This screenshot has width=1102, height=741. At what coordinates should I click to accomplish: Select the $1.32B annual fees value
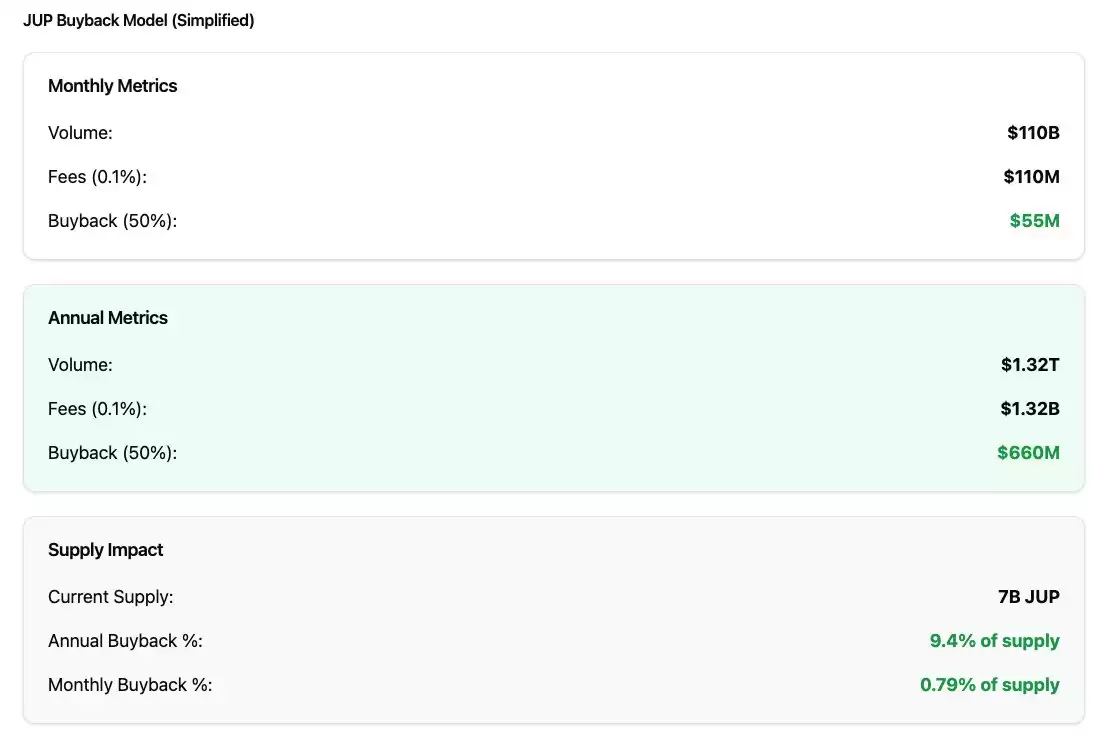click(1030, 409)
